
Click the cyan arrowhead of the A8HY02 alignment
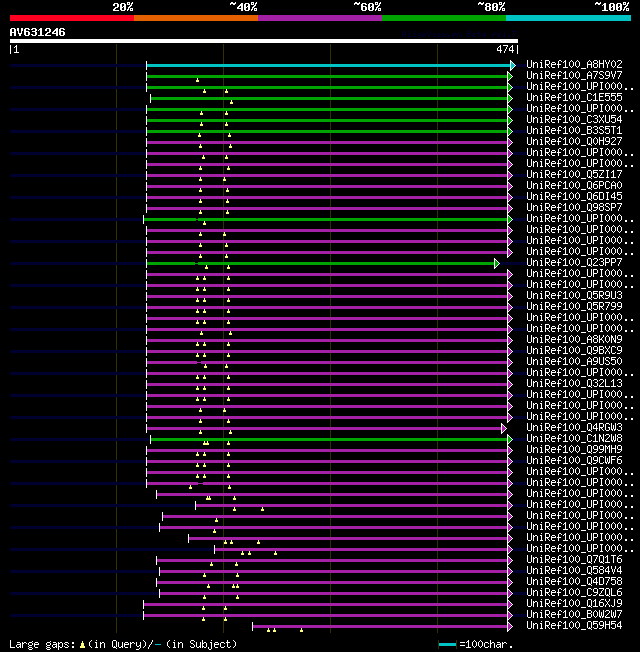(513, 65)
